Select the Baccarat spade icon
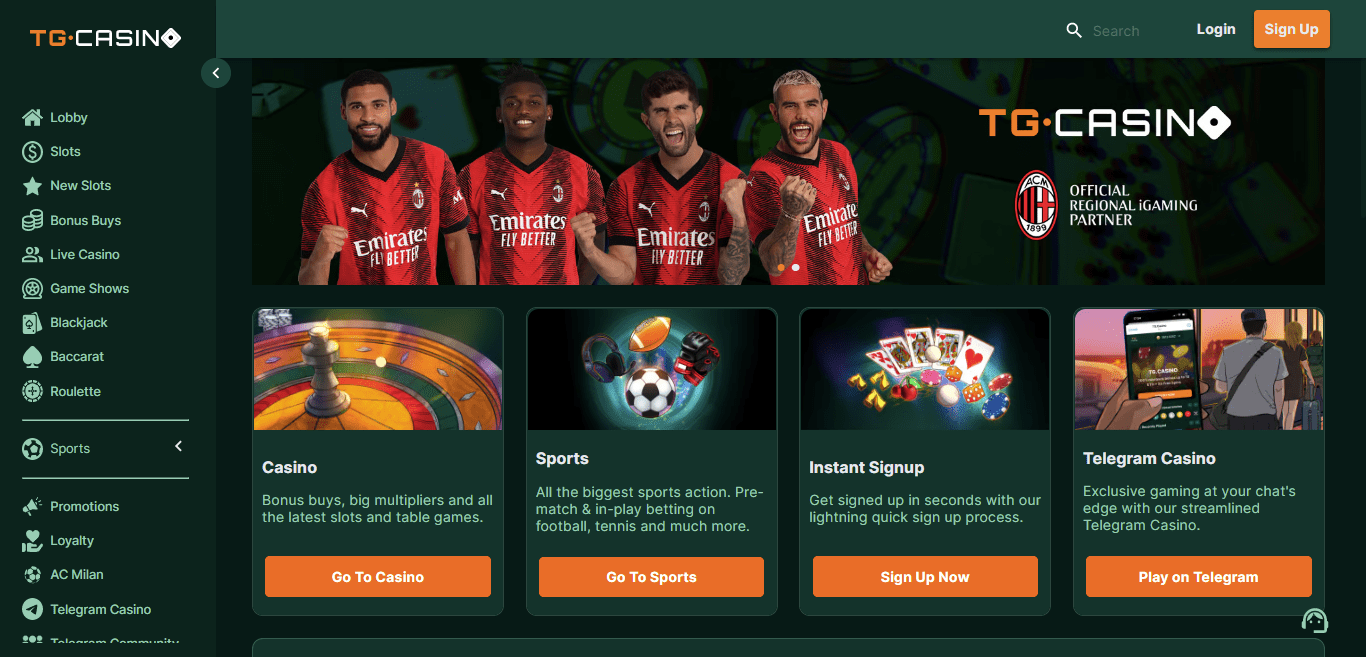The height and width of the screenshot is (657, 1366). point(32,357)
